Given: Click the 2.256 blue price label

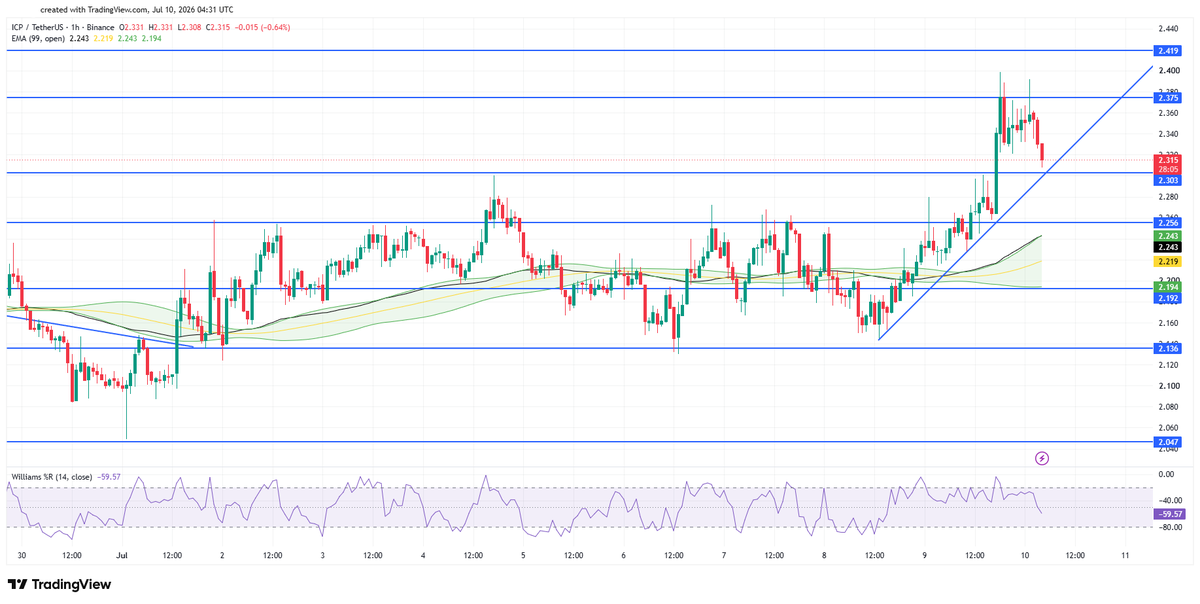Looking at the screenshot, I should (x=1169, y=223).
